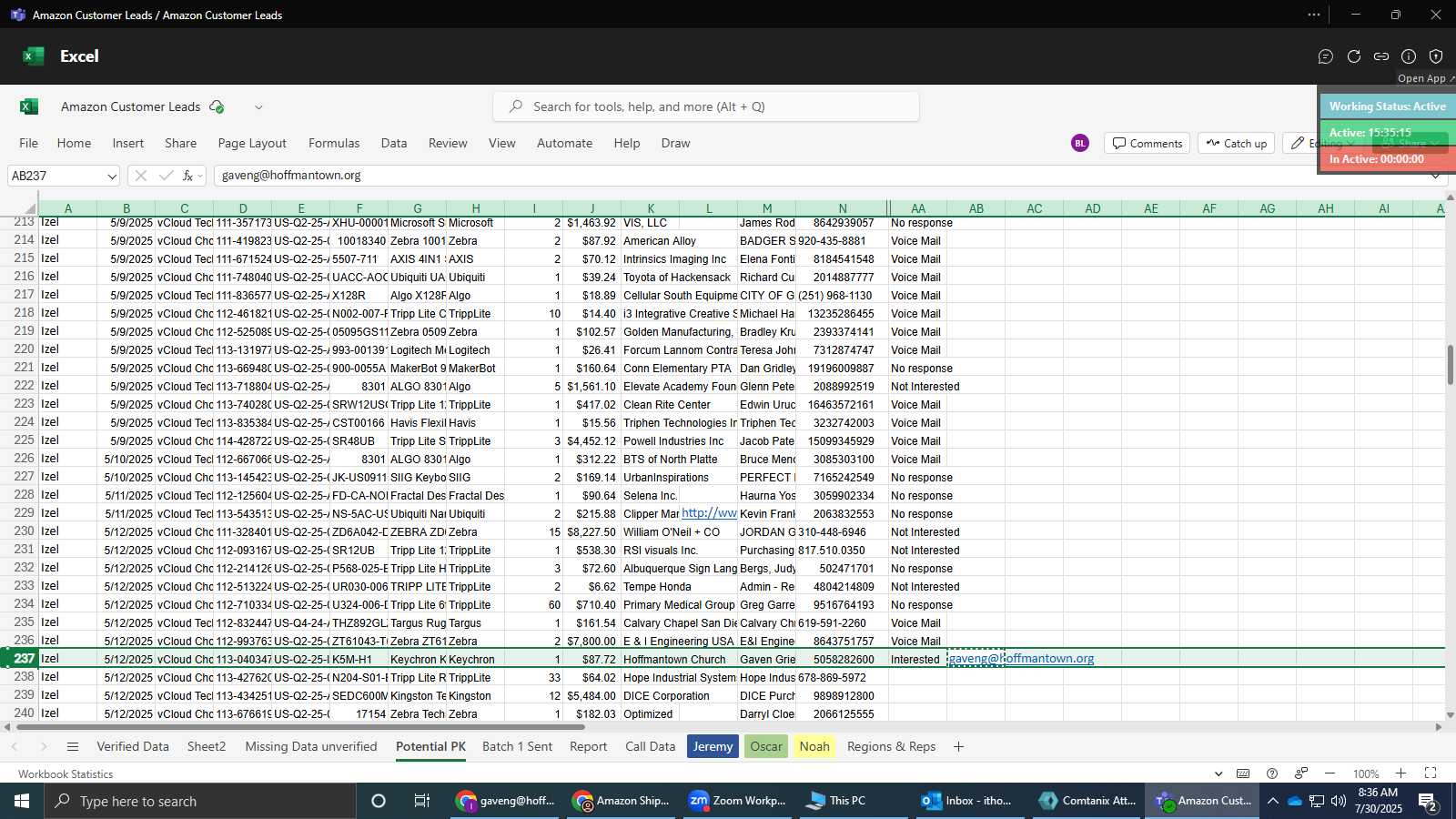Click the BL user avatar
1456x819 pixels.
(1080, 143)
